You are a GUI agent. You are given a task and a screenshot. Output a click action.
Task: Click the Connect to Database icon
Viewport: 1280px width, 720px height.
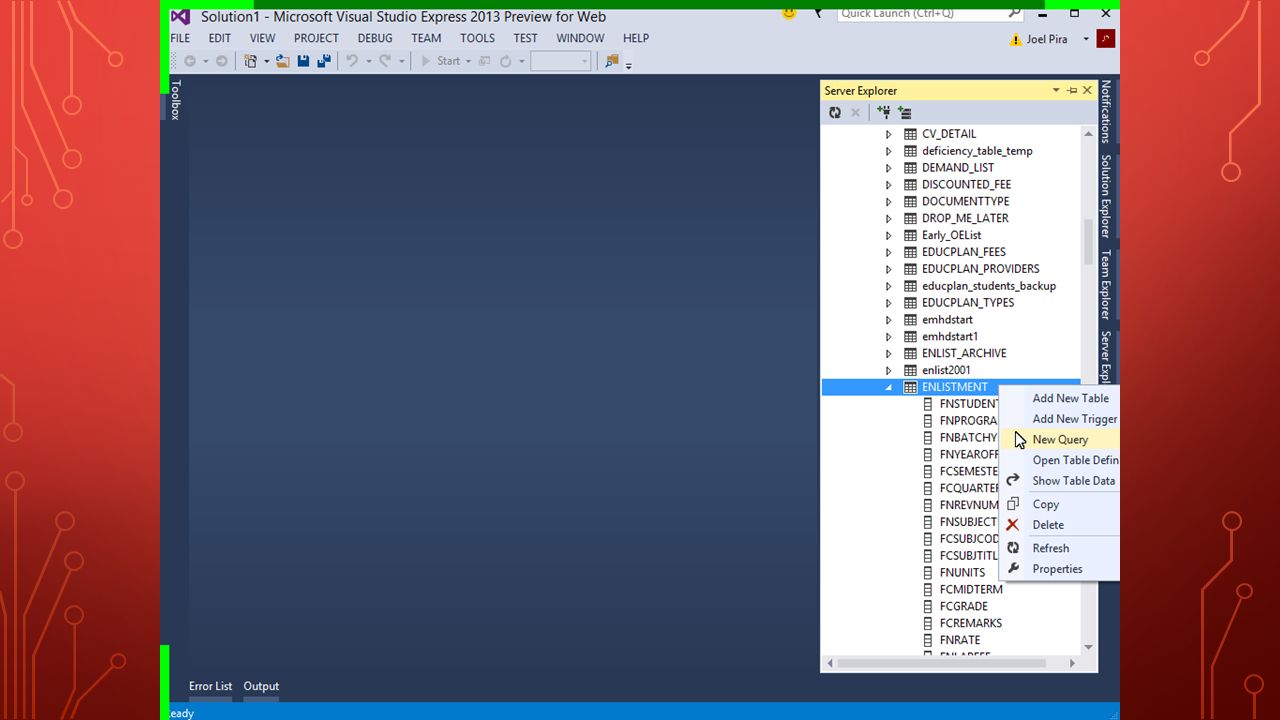(884, 113)
